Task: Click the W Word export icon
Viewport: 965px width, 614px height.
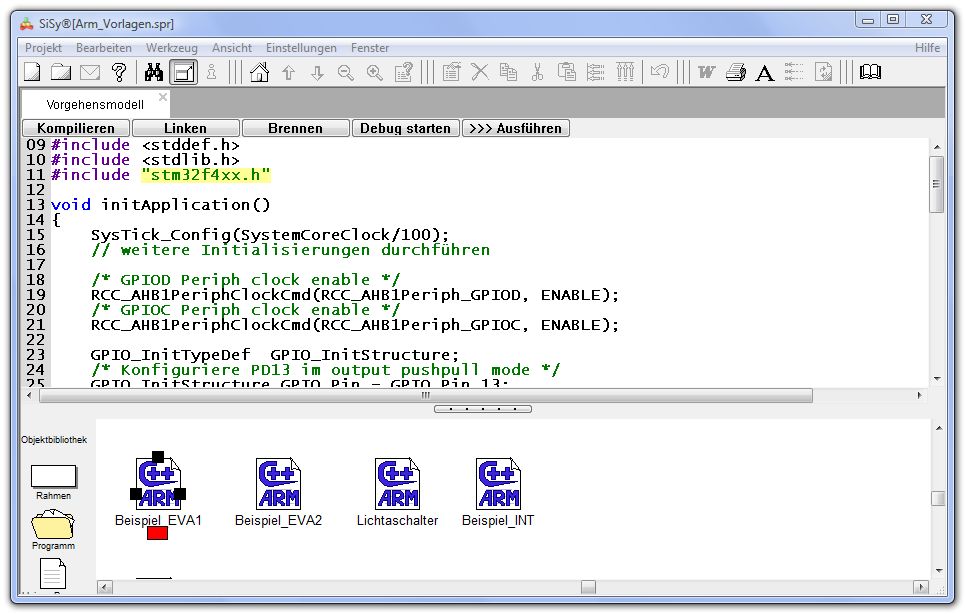Action: click(x=707, y=73)
